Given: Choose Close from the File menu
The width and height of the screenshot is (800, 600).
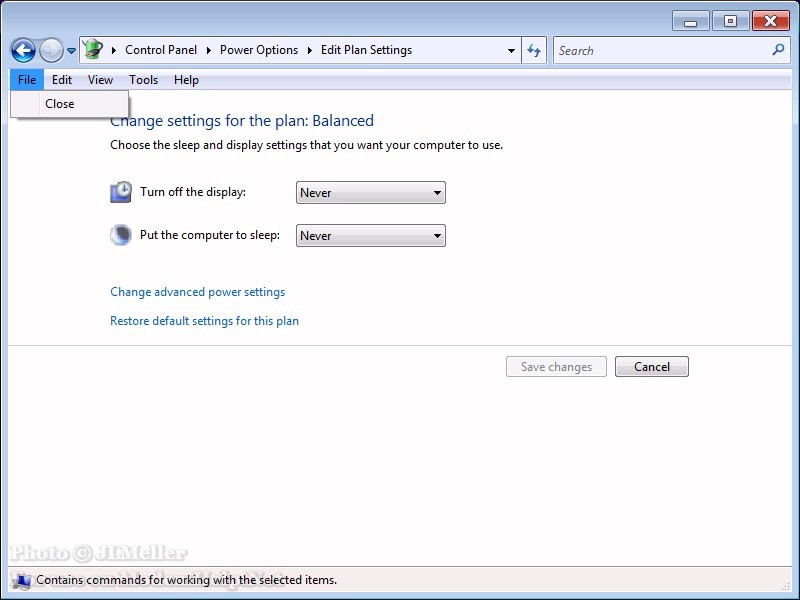Looking at the screenshot, I should (x=70, y=104).
